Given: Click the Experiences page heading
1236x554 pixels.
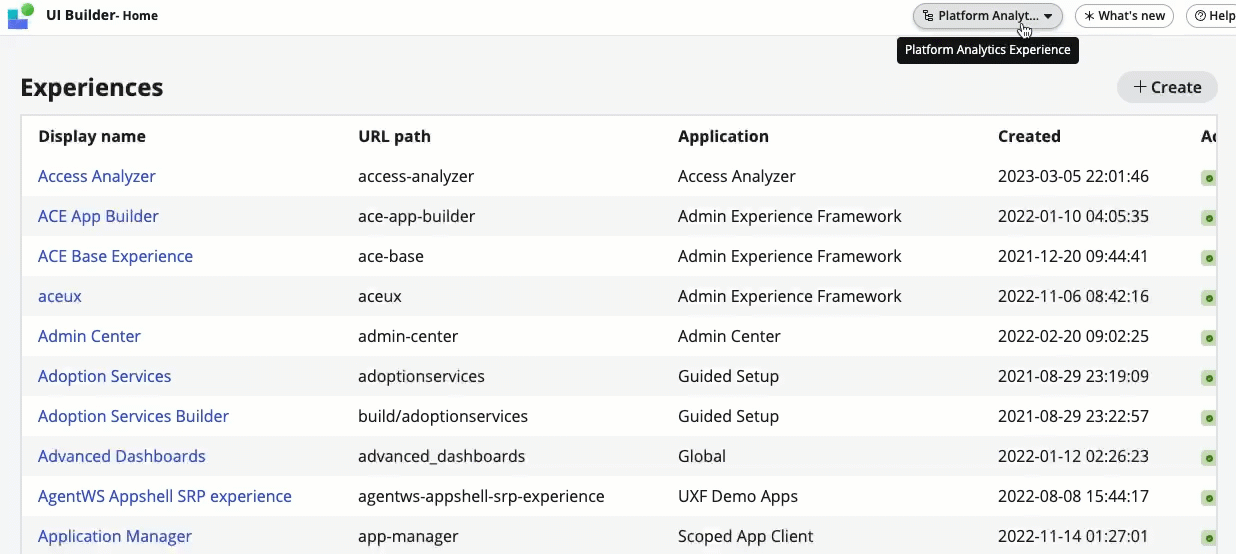Looking at the screenshot, I should pos(92,87).
